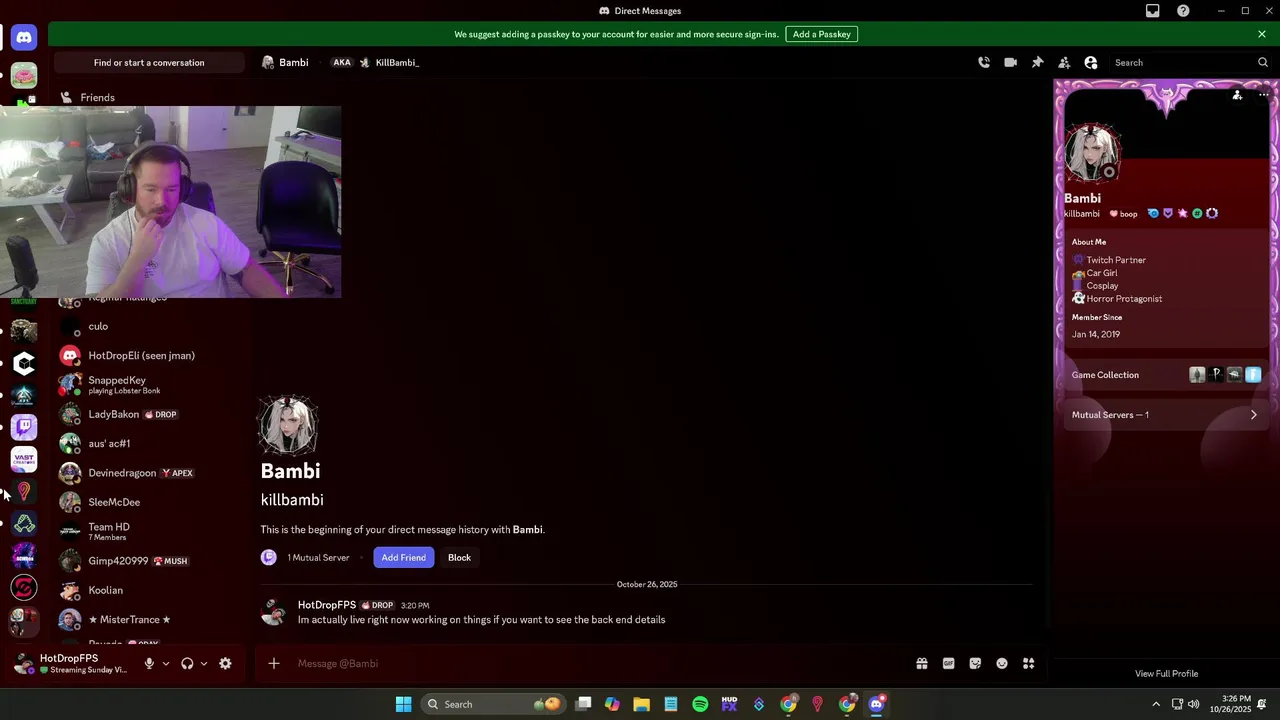The image size is (1280, 720).
Task: Show hidden system tray icons
Action: (x=1157, y=704)
